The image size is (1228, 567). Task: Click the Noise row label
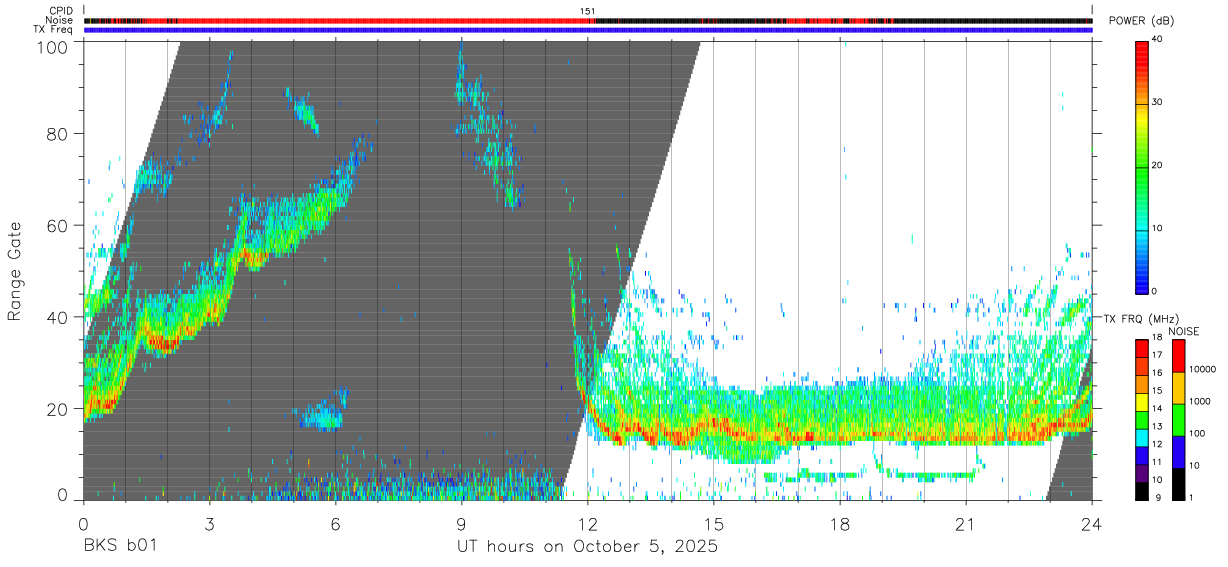point(60,20)
